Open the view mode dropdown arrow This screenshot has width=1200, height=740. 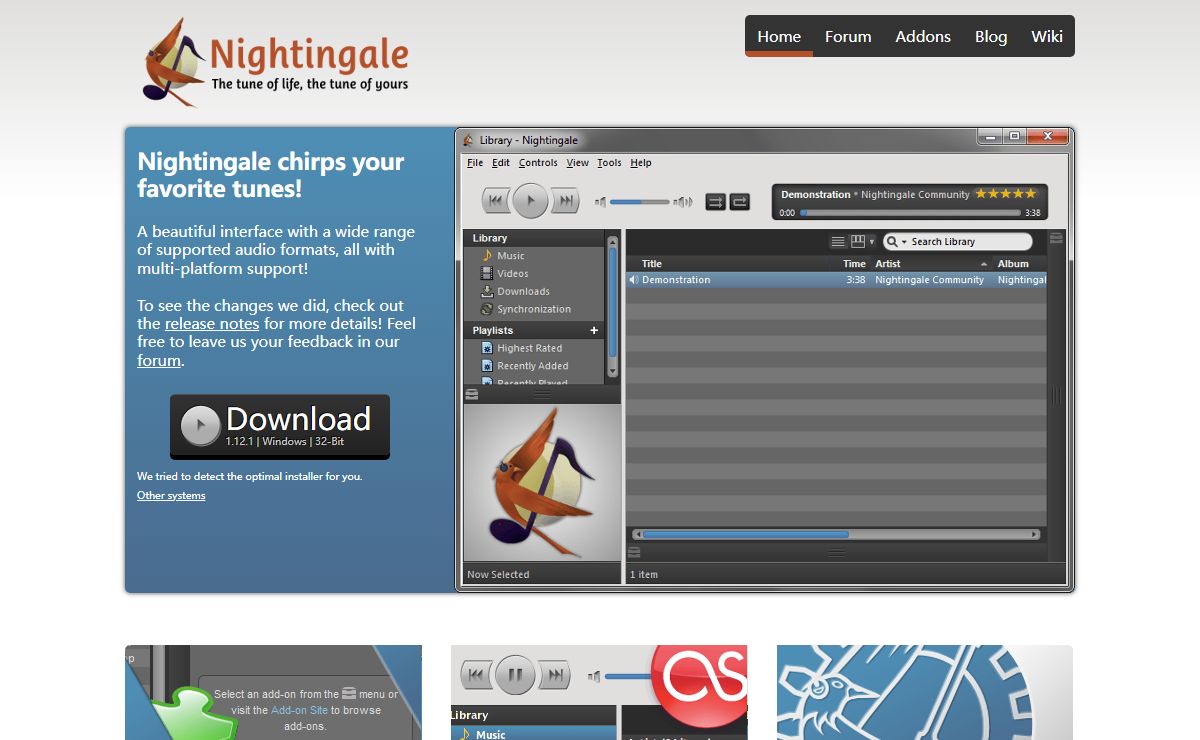[x=871, y=242]
